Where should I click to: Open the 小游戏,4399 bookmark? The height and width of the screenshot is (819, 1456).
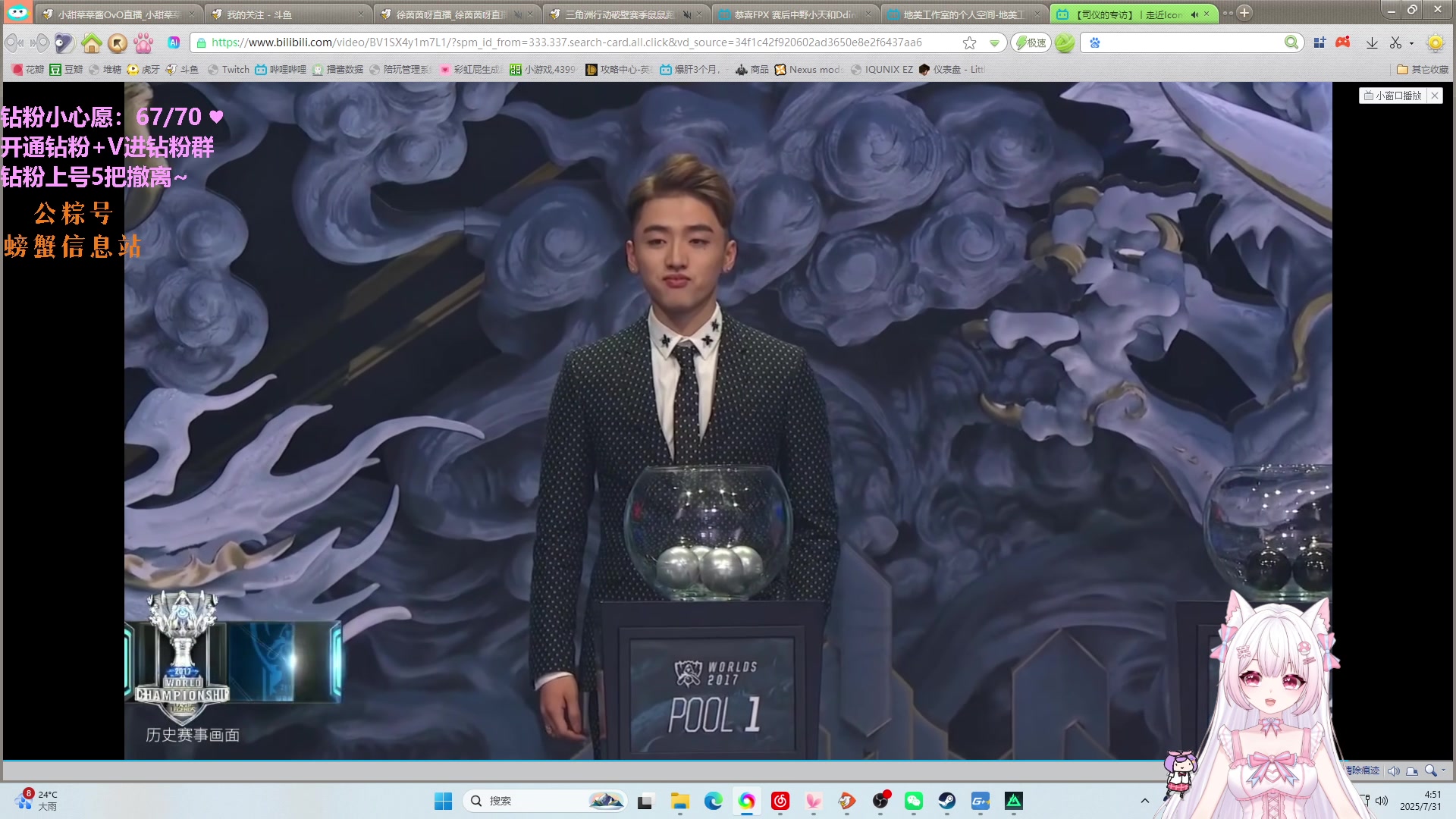tap(542, 69)
